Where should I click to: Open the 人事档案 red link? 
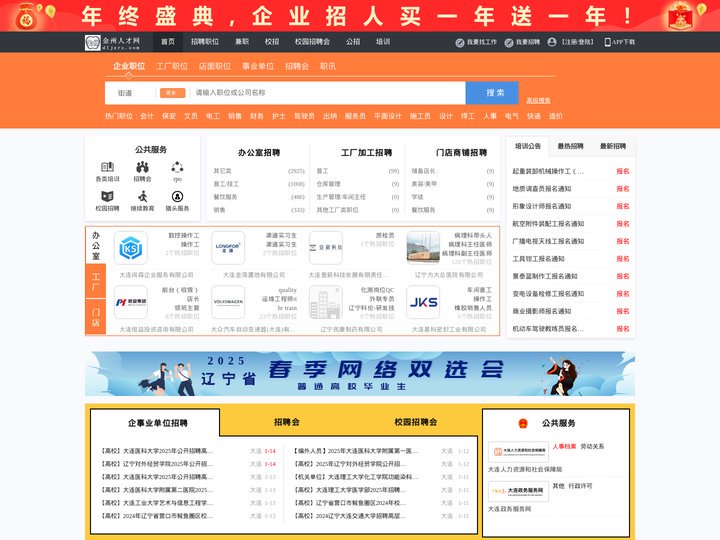point(564,446)
